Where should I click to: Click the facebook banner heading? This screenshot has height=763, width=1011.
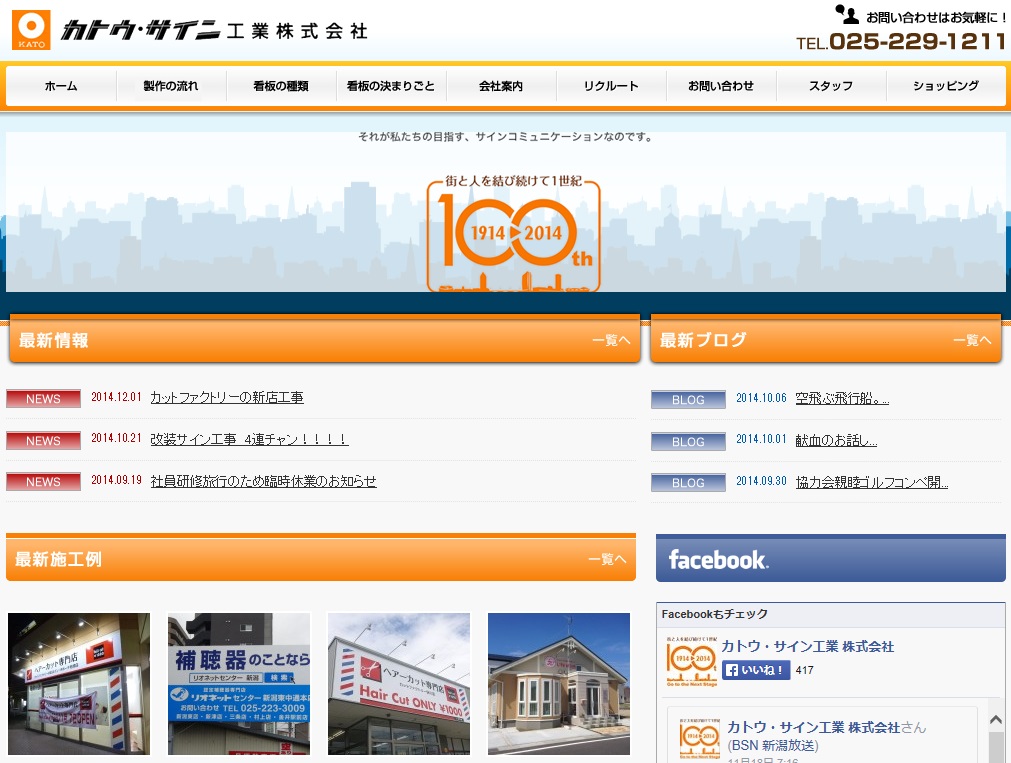click(830, 559)
